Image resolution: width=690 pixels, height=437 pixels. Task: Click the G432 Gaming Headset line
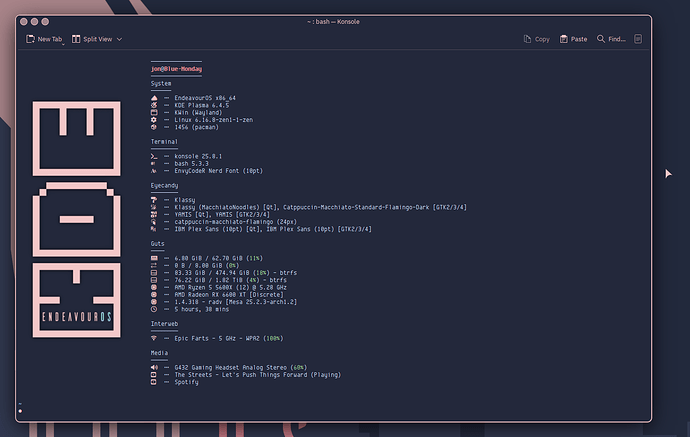click(241, 367)
